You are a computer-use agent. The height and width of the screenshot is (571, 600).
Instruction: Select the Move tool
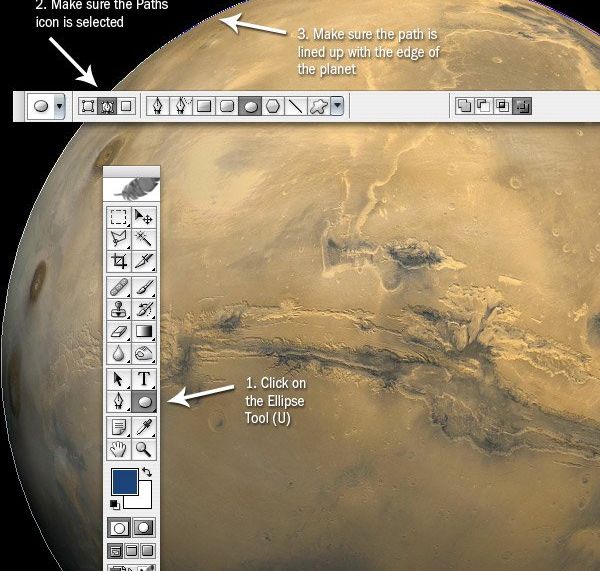click(144, 217)
